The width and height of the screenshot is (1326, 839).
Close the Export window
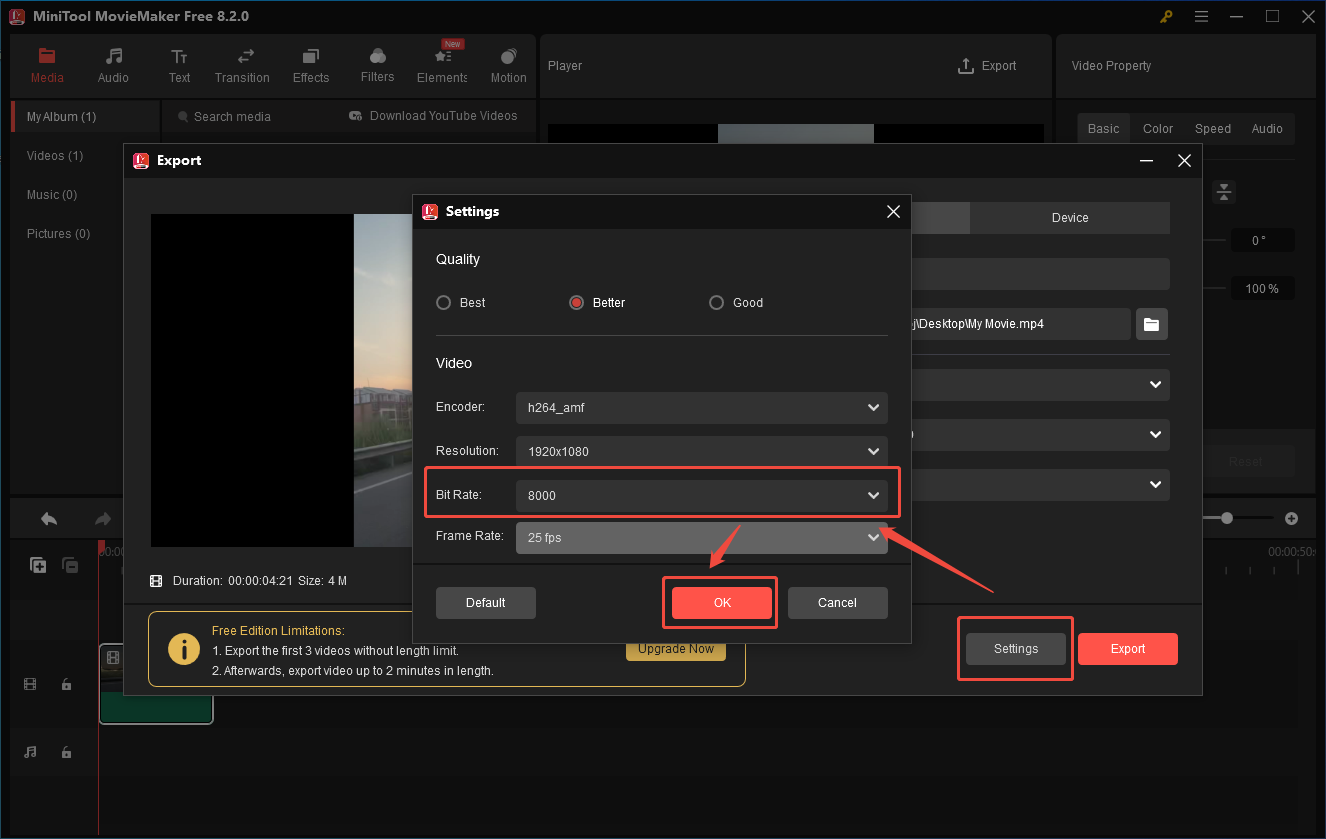click(x=1184, y=161)
